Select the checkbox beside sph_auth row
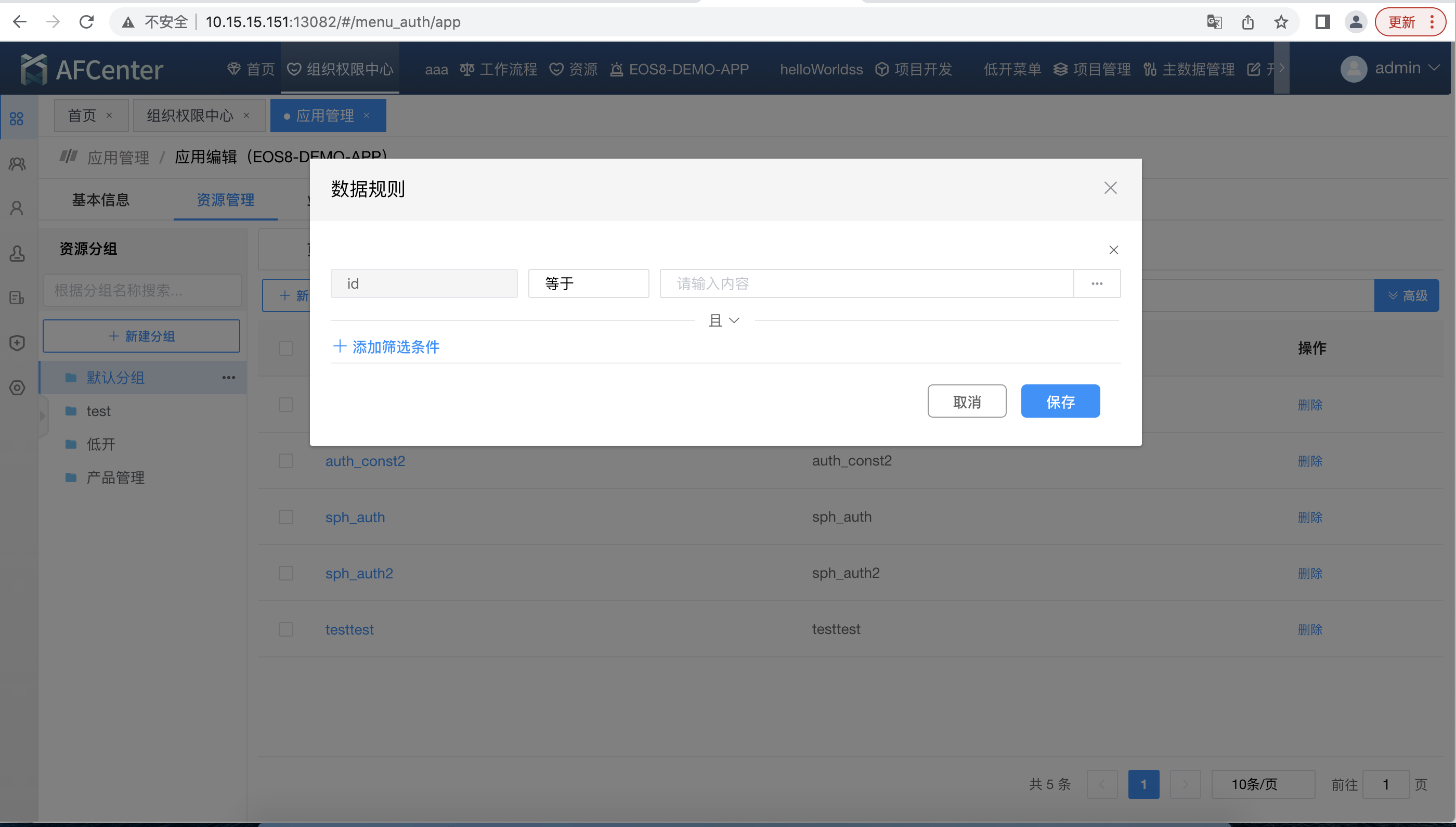The height and width of the screenshot is (827, 1456). [286, 517]
